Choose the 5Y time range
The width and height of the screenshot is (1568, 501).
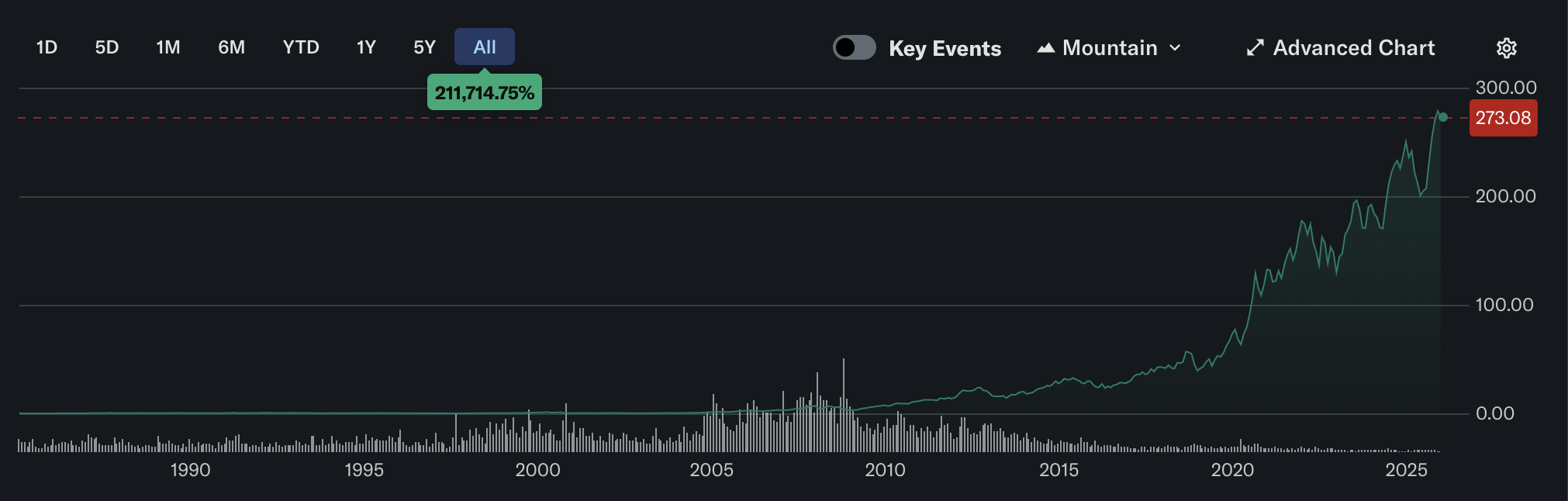(x=424, y=47)
